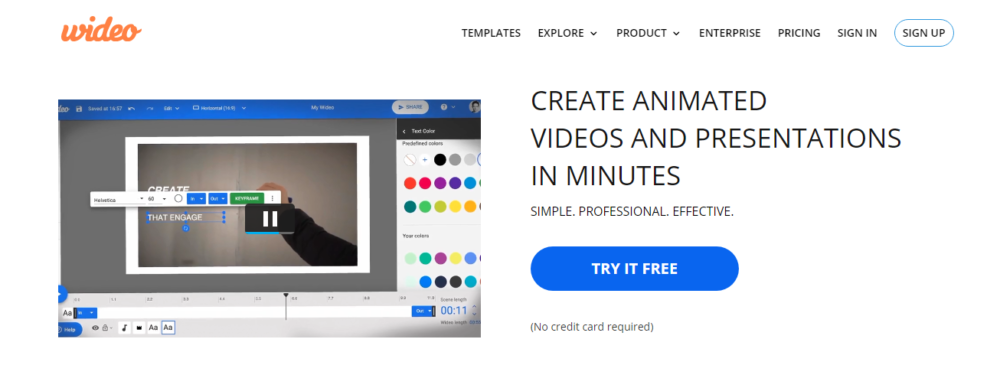Click the undo arrow in editor preview
This screenshot has width=1000, height=375.
(x=131, y=108)
